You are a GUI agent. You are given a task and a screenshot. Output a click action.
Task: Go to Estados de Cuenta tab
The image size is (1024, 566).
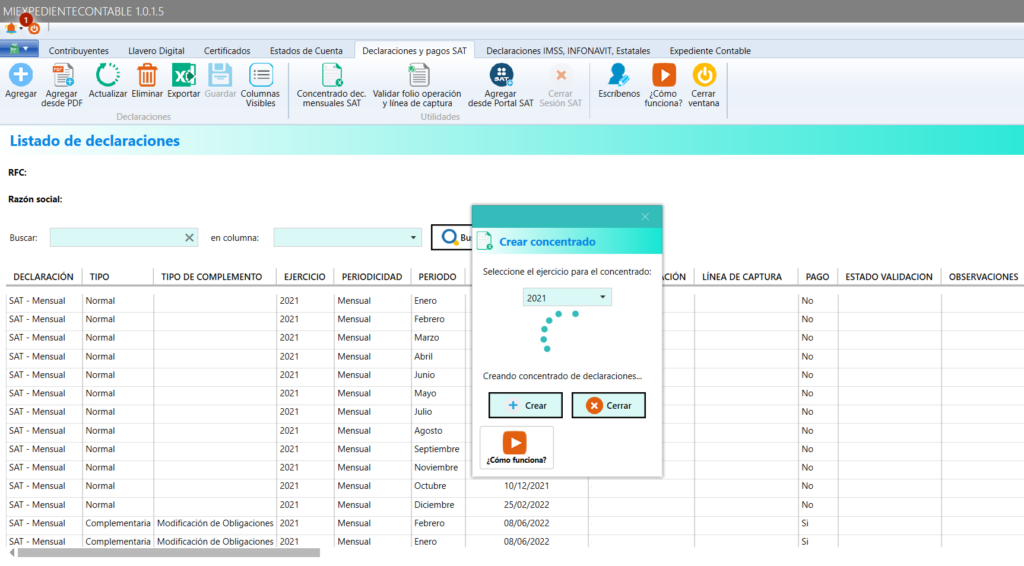click(x=306, y=51)
